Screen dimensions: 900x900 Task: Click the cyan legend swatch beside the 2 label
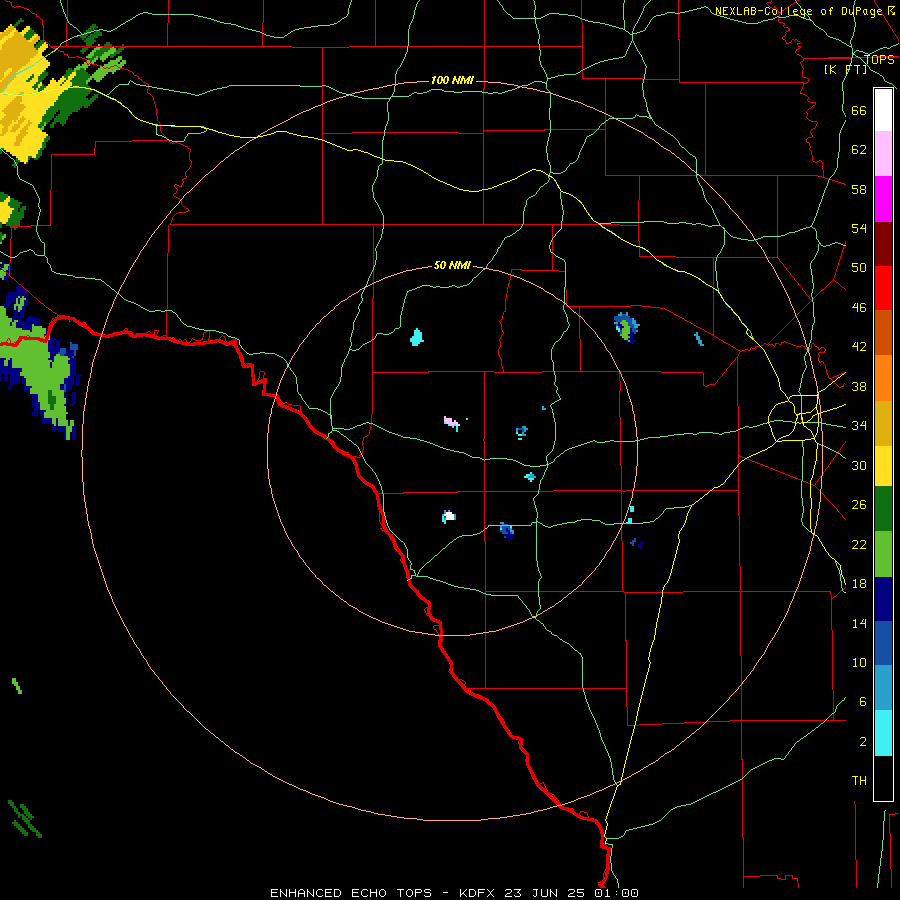coord(883,733)
